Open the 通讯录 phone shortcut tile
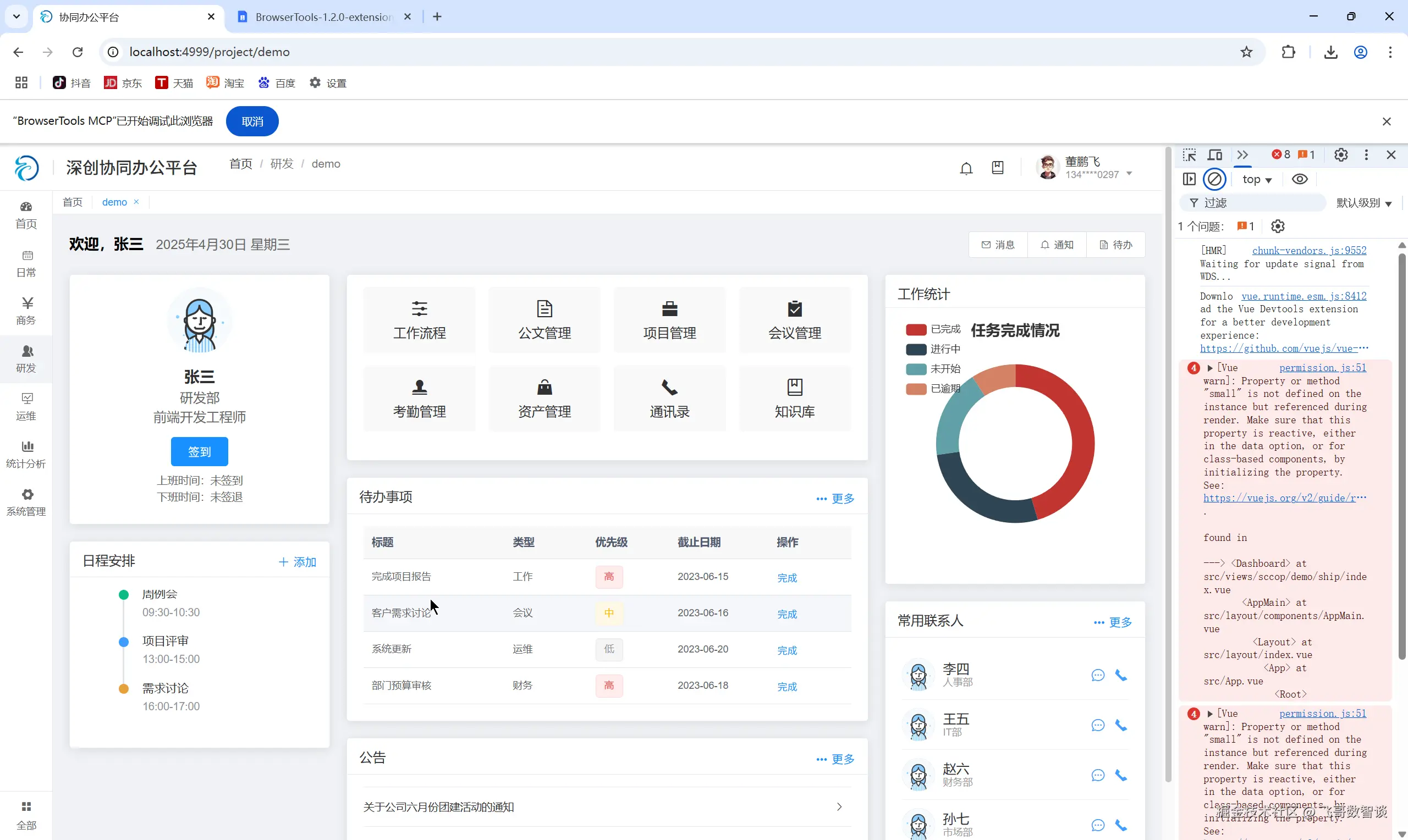The image size is (1408, 840). point(669,399)
